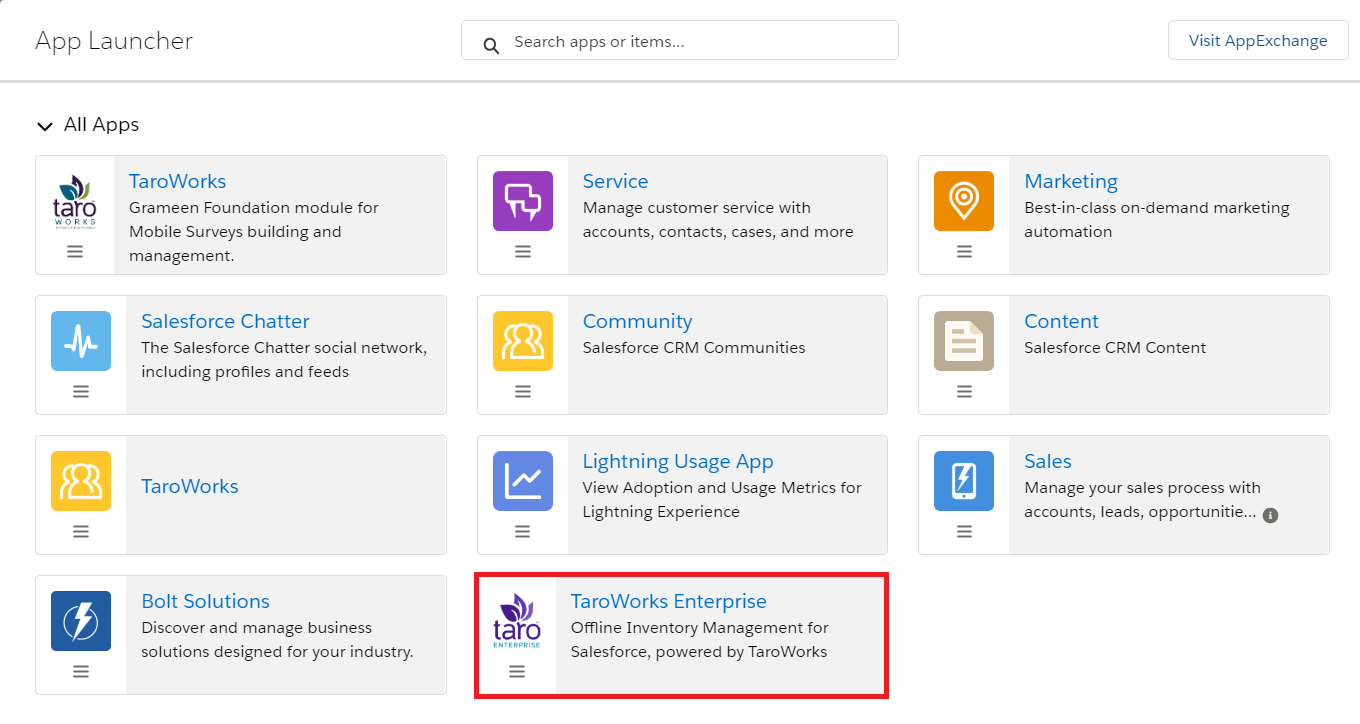Click the Search apps or items field
Image resolution: width=1360 pixels, height=724 pixels.
[680, 40]
